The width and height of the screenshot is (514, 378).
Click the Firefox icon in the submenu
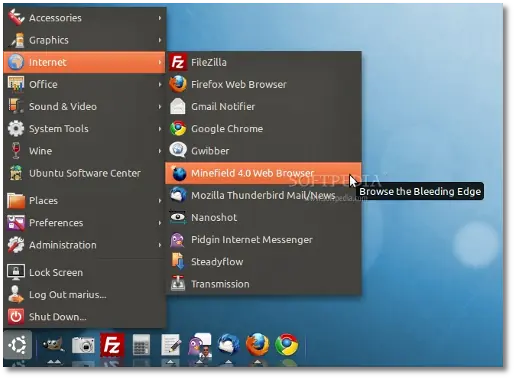178,84
